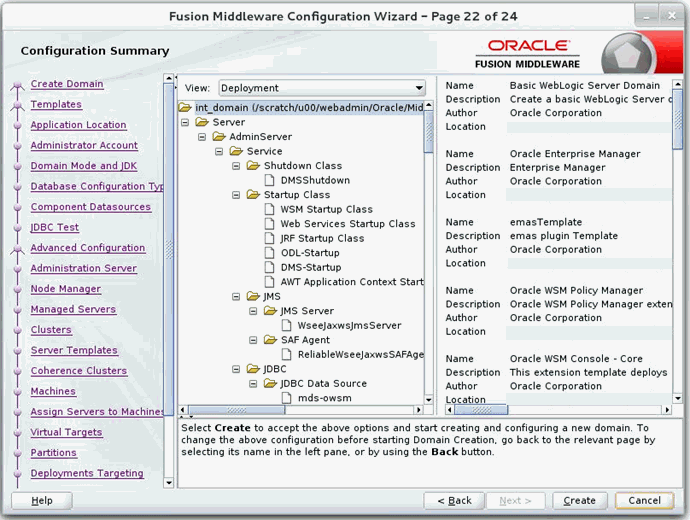The height and width of the screenshot is (520, 690).
Task: Select the DMSShutdown tree row
Action: [315, 180]
